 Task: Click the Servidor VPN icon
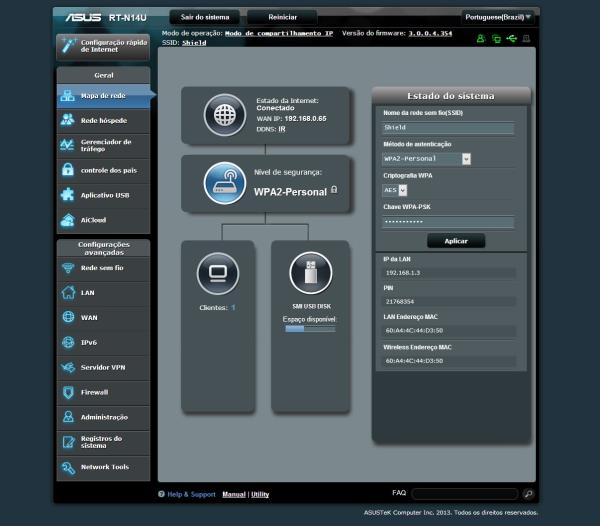(68, 367)
